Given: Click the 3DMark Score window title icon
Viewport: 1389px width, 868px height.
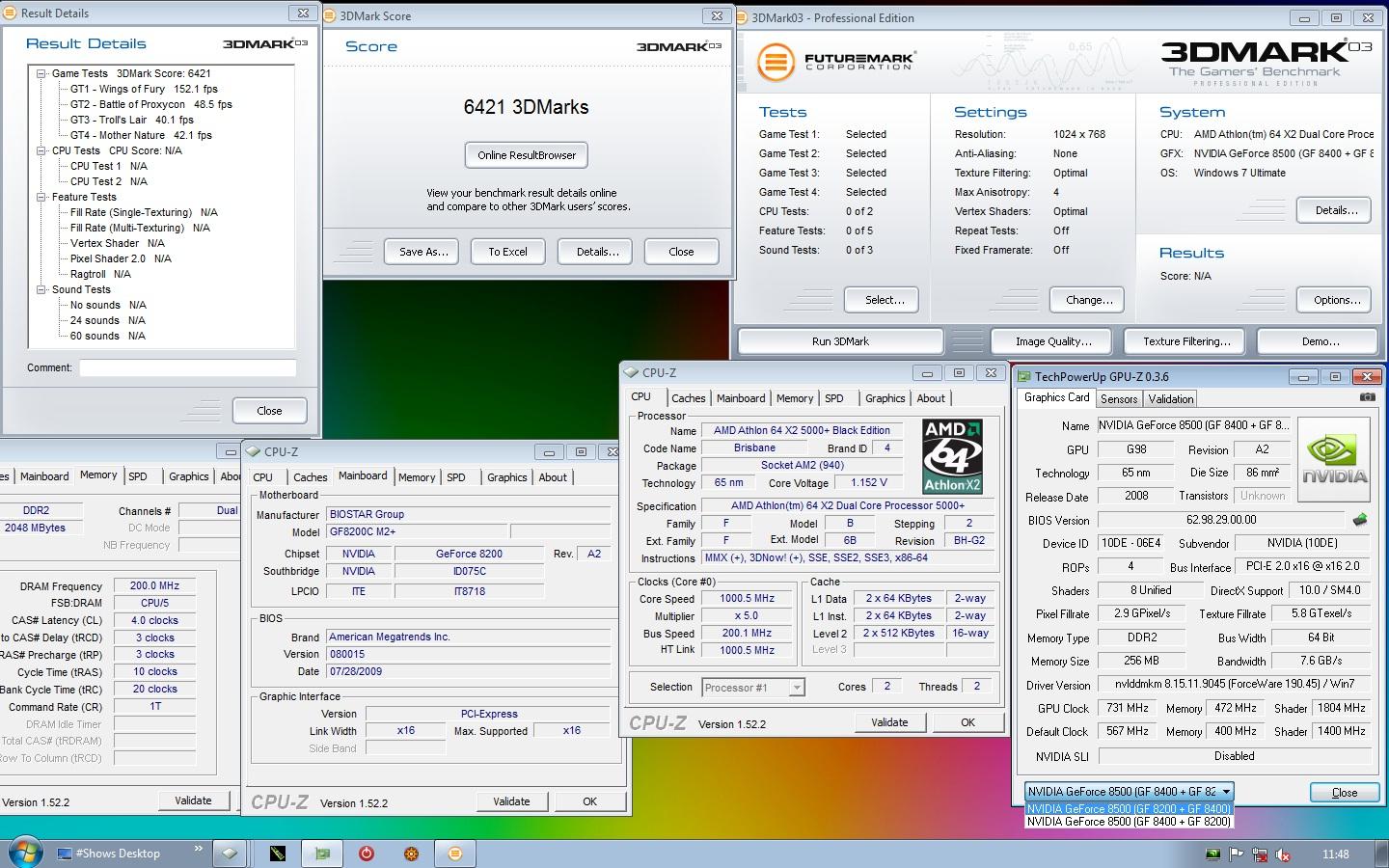Looking at the screenshot, I should pyautogui.click(x=329, y=15).
